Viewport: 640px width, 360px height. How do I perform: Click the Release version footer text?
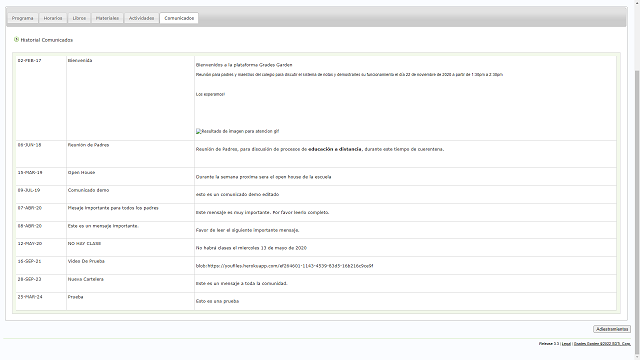point(549,344)
